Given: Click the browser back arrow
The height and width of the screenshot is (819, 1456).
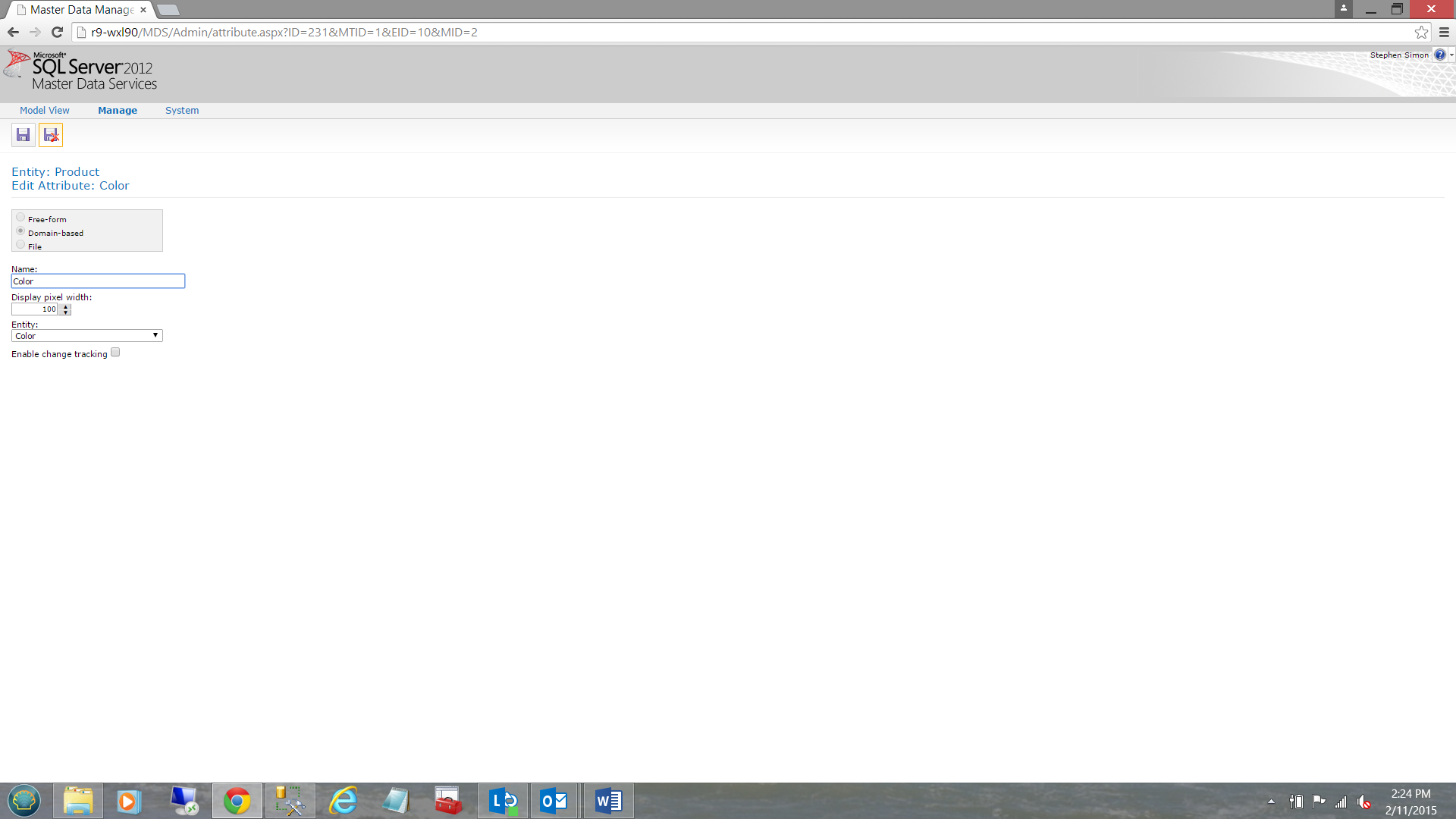Looking at the screenshot, I should 13,32.
